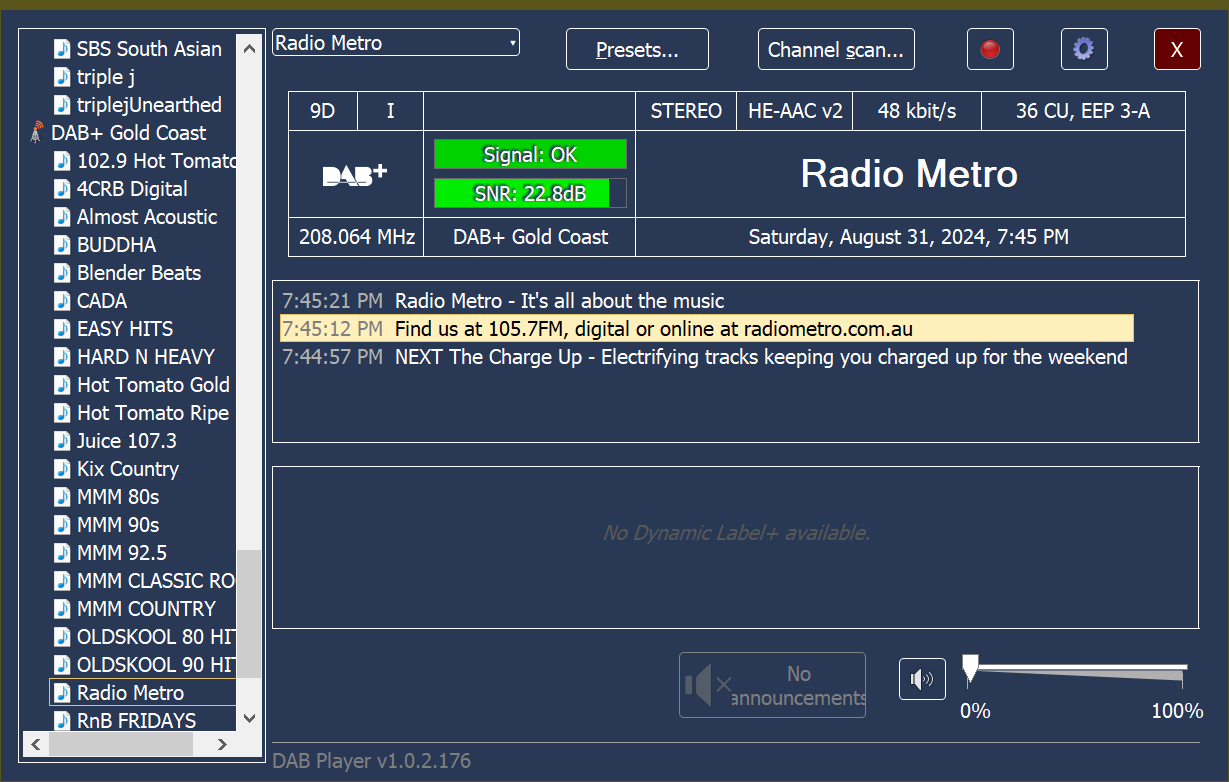Viewport: 1229px width, 782px height.
Task: Click the DAB+ logo in info panel
Action: 355,175
